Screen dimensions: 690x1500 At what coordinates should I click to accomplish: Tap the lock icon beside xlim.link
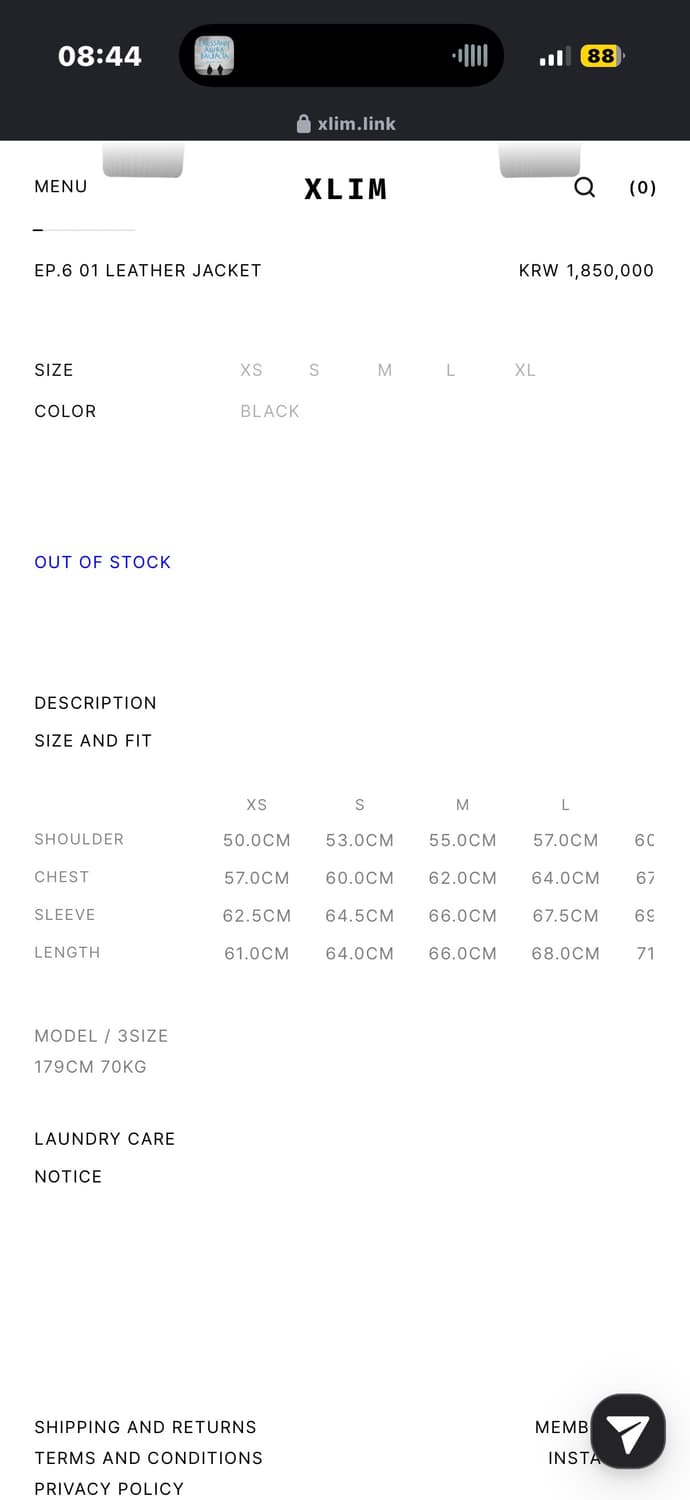pos(304,124)
